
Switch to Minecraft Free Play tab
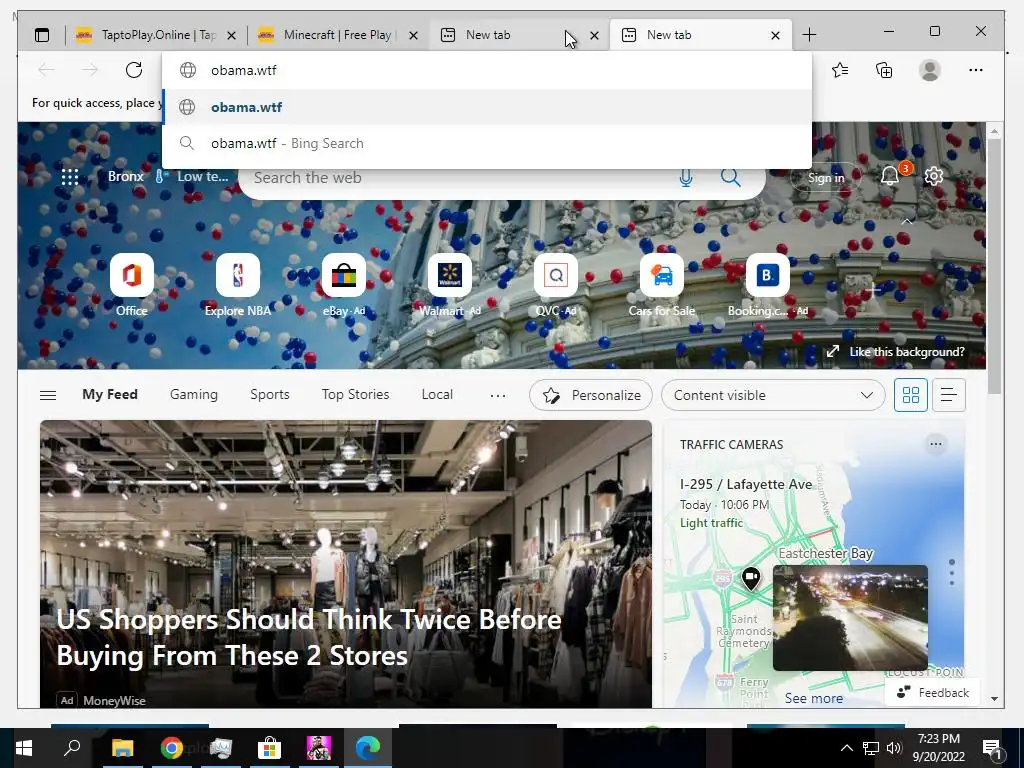pos(338,35)
